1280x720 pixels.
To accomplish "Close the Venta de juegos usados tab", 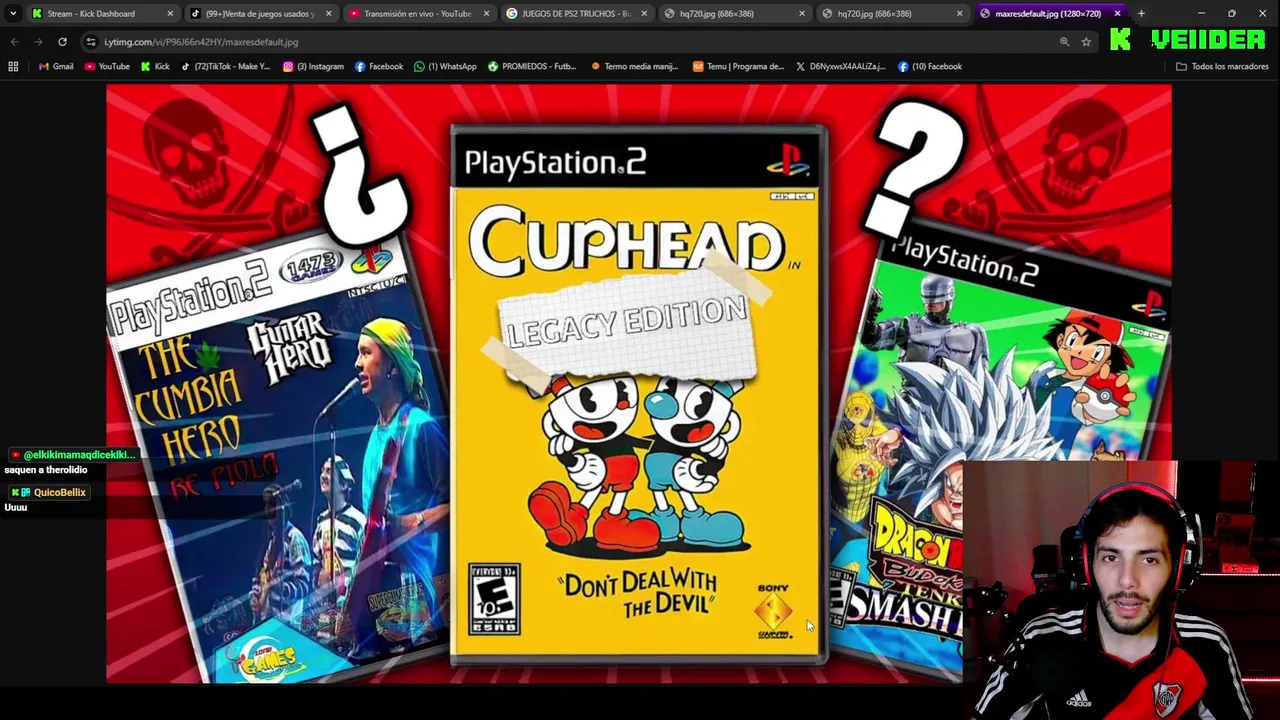I will [328, 13].
